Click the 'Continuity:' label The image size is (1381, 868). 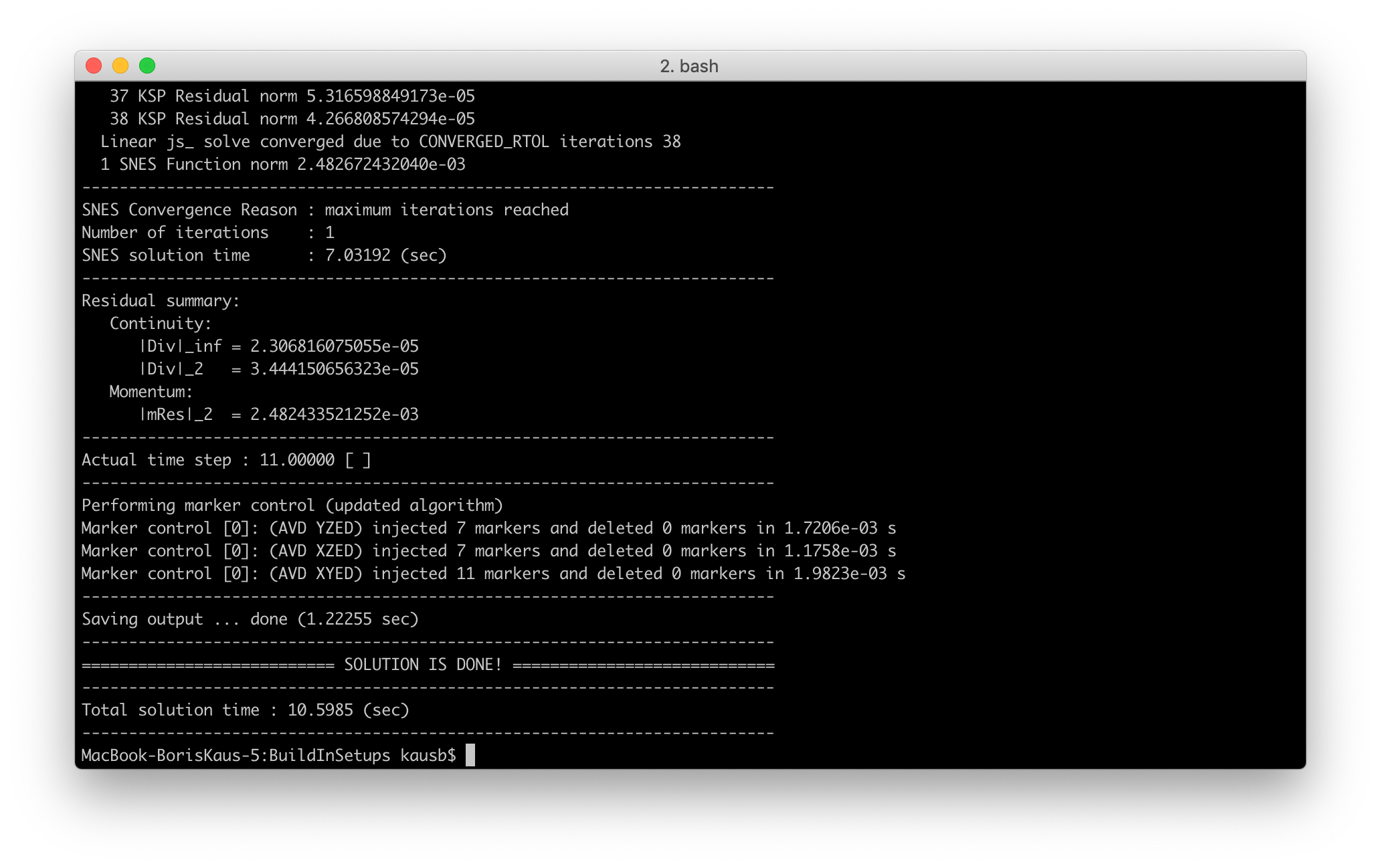161,324
